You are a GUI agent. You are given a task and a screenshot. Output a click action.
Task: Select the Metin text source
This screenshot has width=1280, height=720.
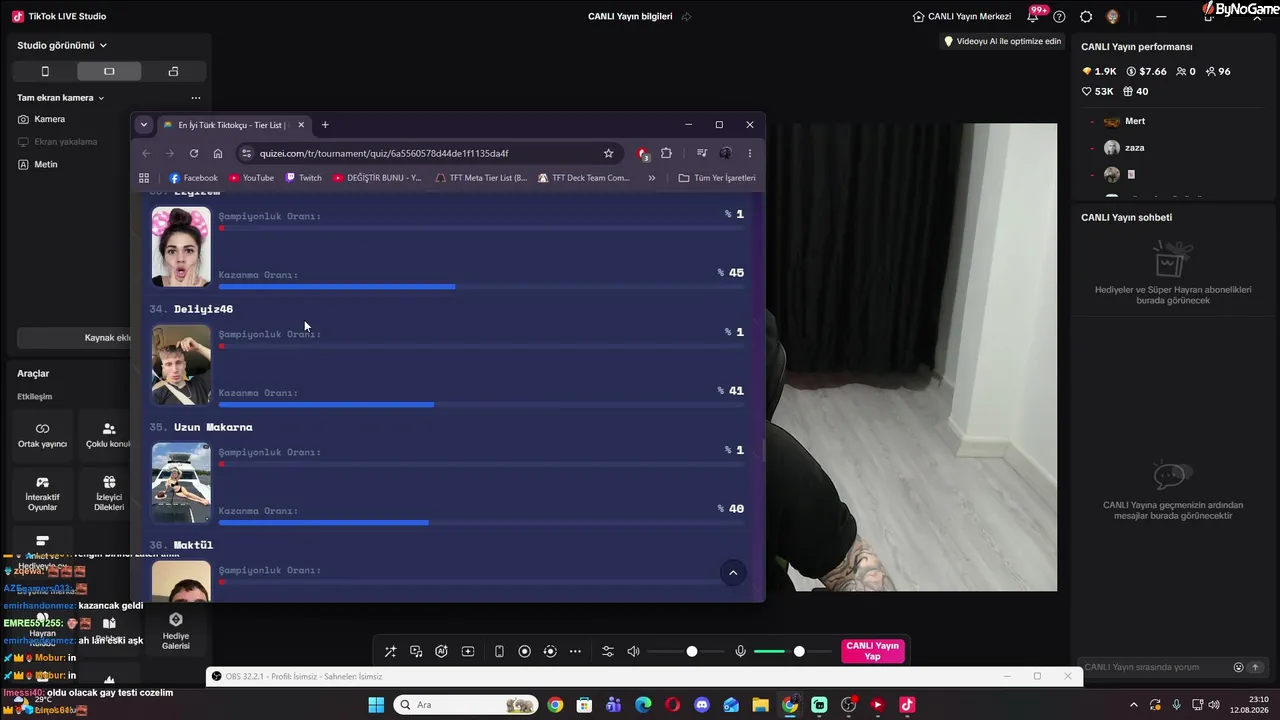38,164
